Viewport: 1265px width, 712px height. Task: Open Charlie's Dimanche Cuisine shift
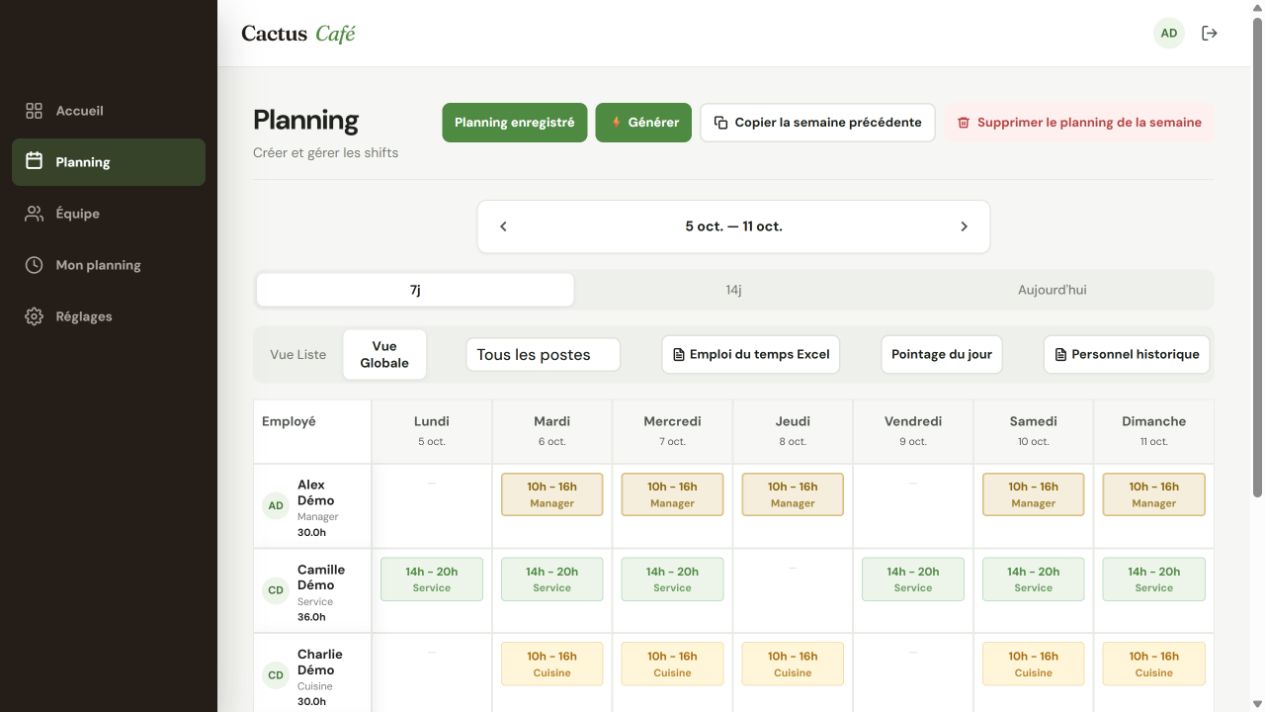click(x=1154, y=664)
